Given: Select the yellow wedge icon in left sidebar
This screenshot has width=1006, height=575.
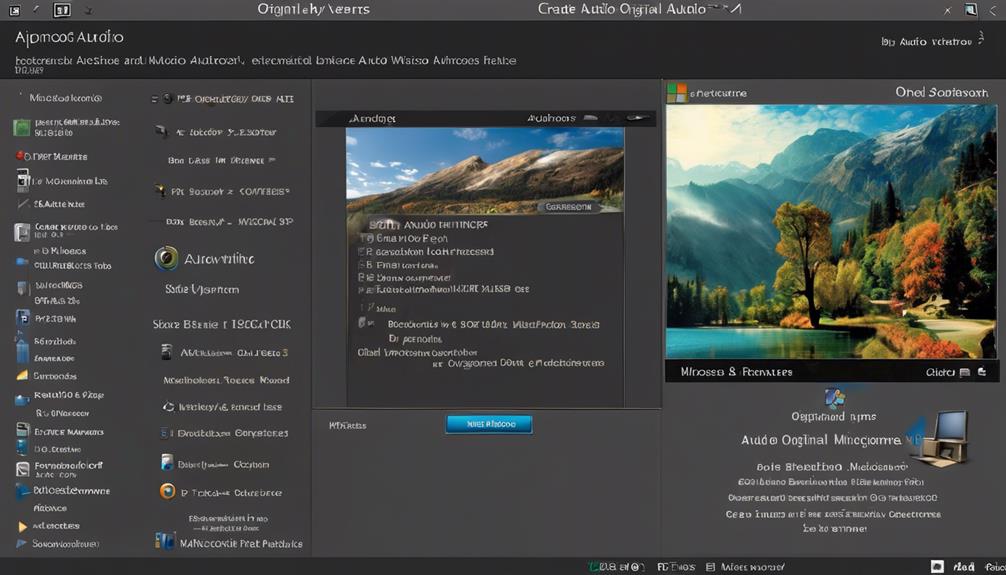Looking at the screenshot, I should (x=22, y=375).
